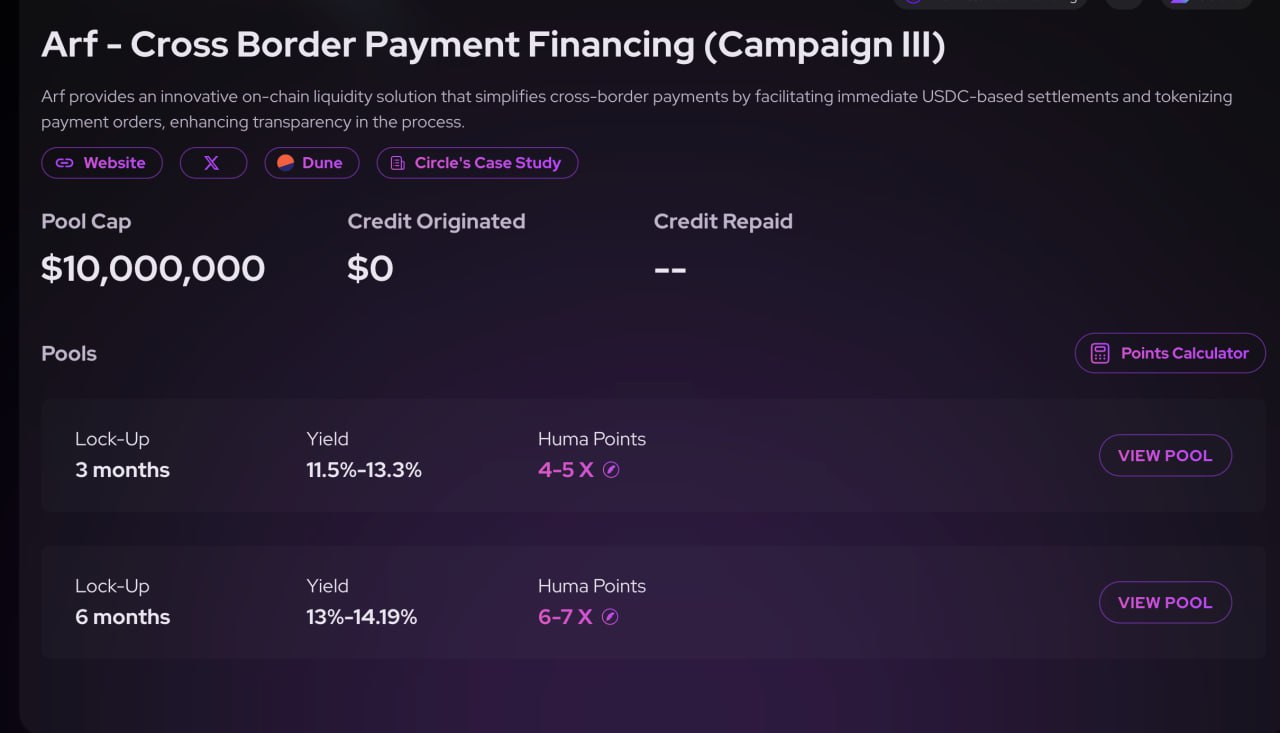Click the $10,000,000 Pool Cap value

click(x=153, y=268)
